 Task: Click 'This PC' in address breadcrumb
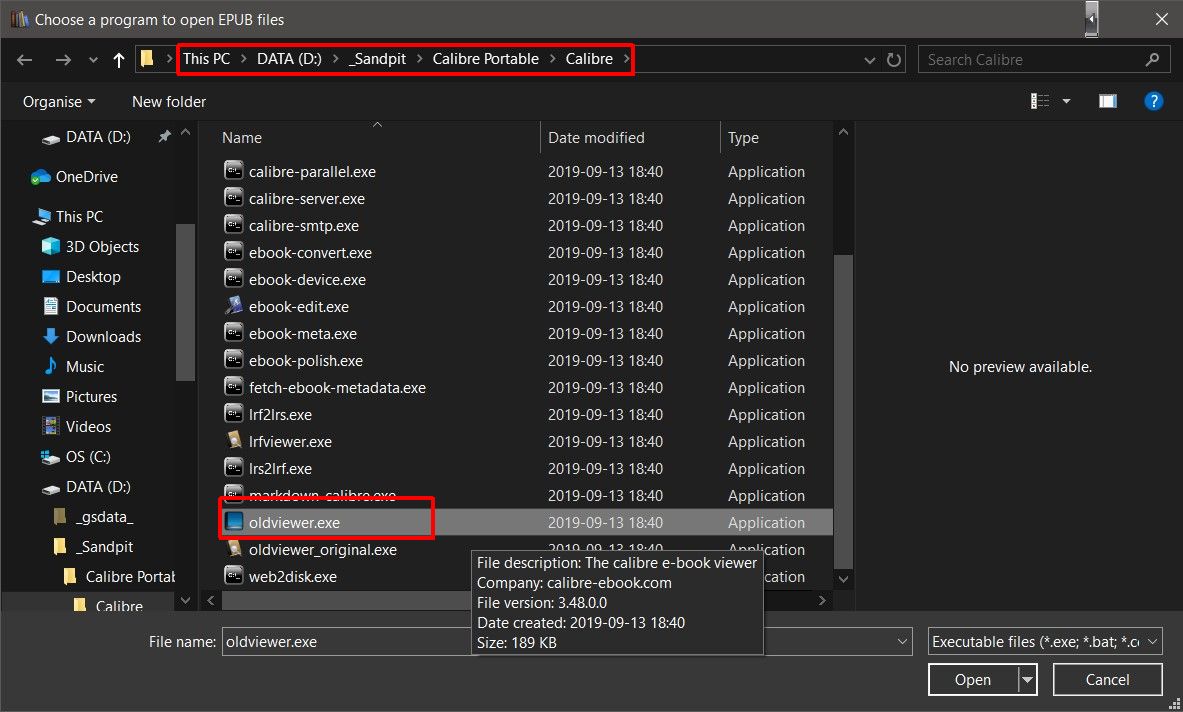tap(206, 59)
